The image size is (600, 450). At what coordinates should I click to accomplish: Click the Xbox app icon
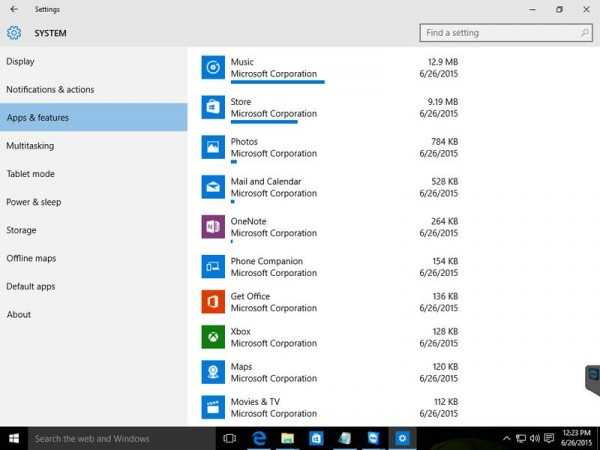[212, 337]
